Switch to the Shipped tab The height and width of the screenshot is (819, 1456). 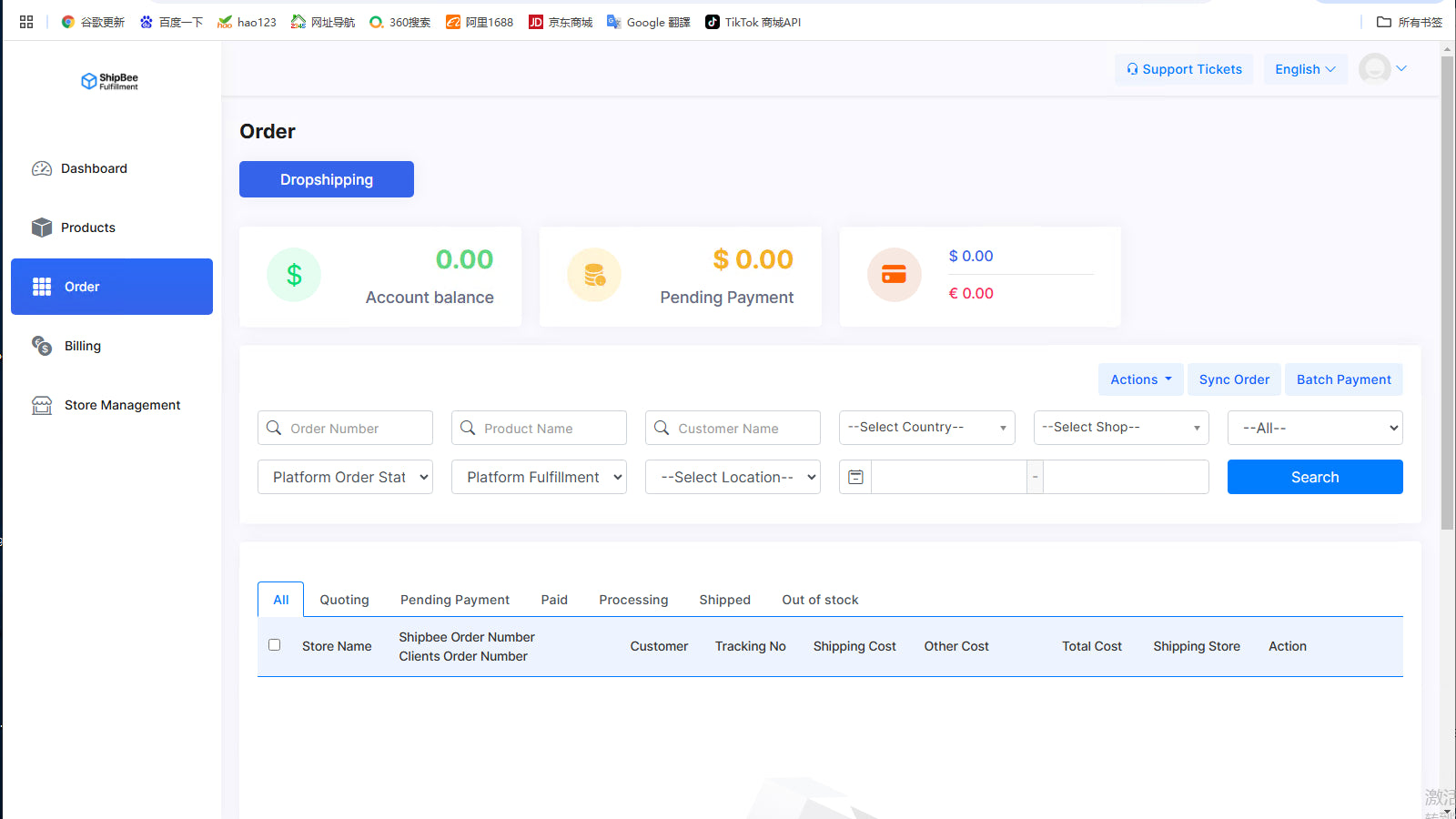725,600
